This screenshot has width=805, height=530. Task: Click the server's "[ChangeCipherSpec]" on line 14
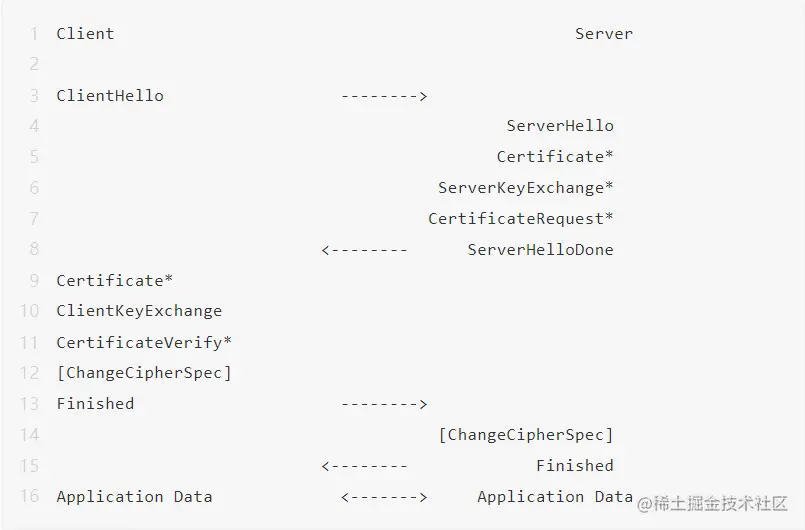[x=525, y=434]
